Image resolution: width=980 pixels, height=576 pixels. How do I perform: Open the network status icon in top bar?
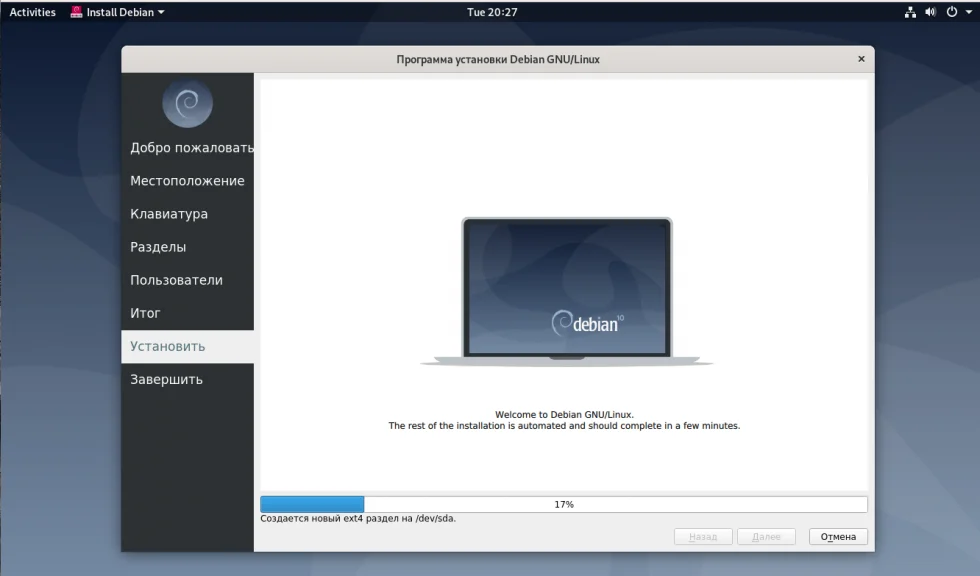click(x=910, y=12)
